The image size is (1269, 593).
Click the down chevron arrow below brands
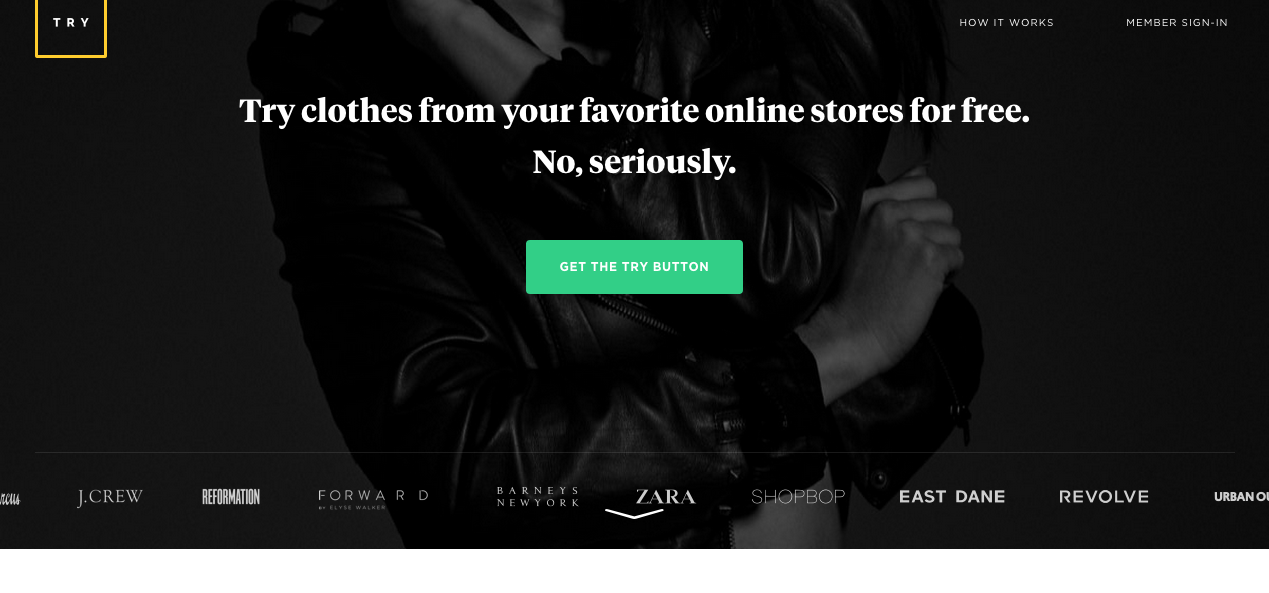[x=634, y=514]
